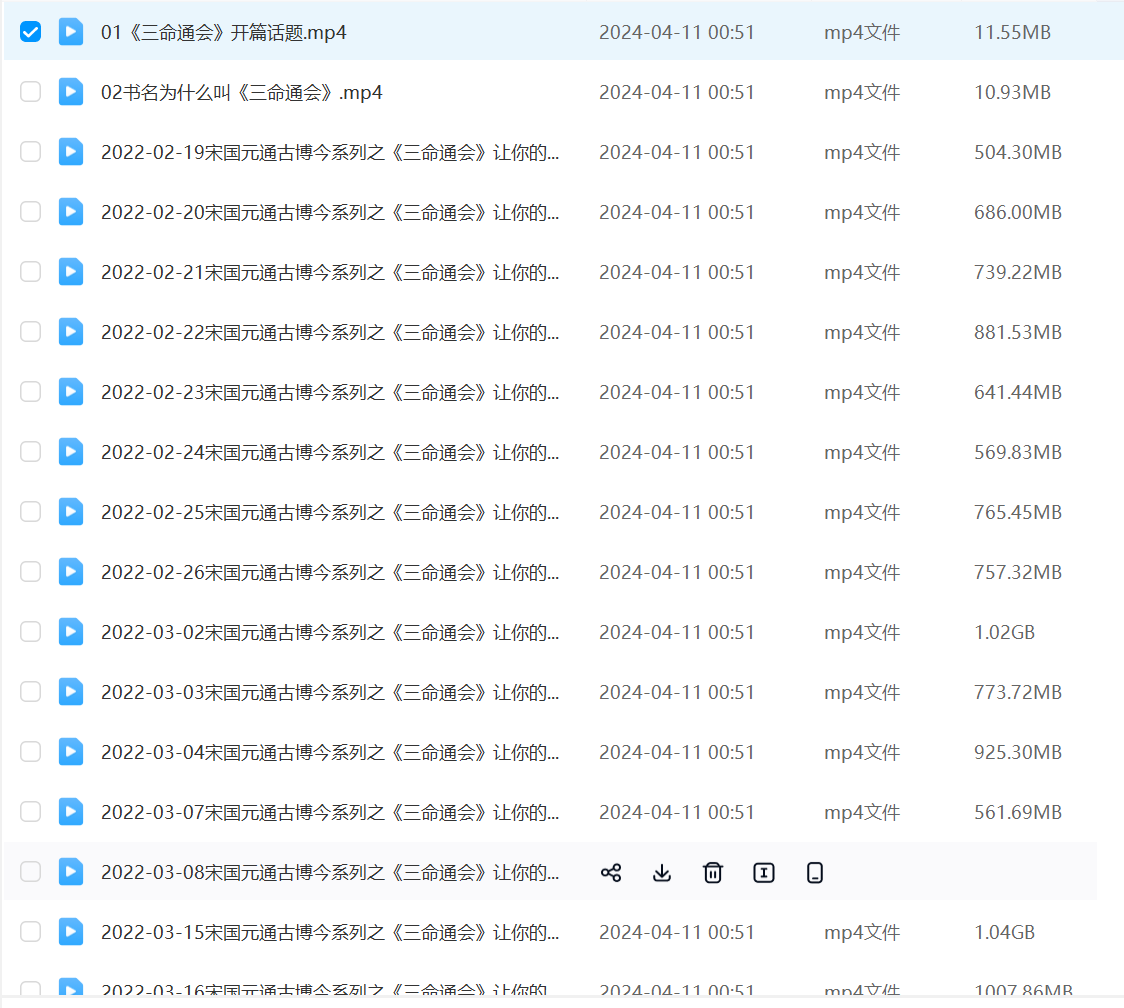Click the modified date of the 2022-02-26 file
The width and height of the screenshot is (1124, 1008).
676,572
